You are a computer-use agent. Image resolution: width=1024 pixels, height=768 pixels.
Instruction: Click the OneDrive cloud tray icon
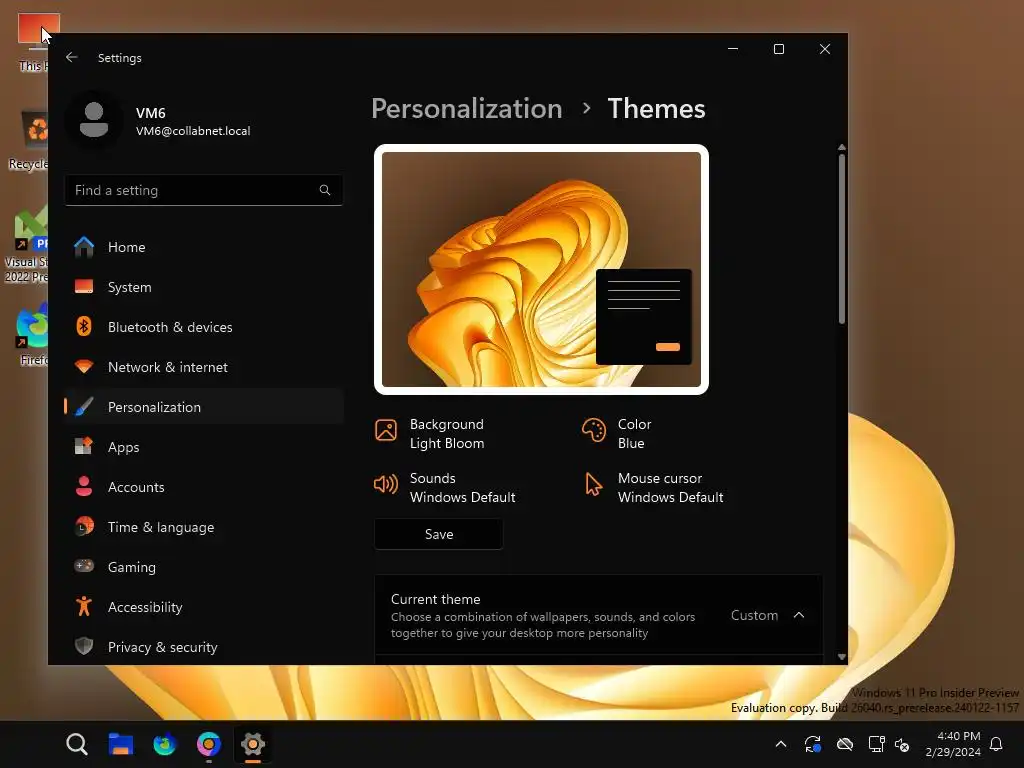point(845,744)
